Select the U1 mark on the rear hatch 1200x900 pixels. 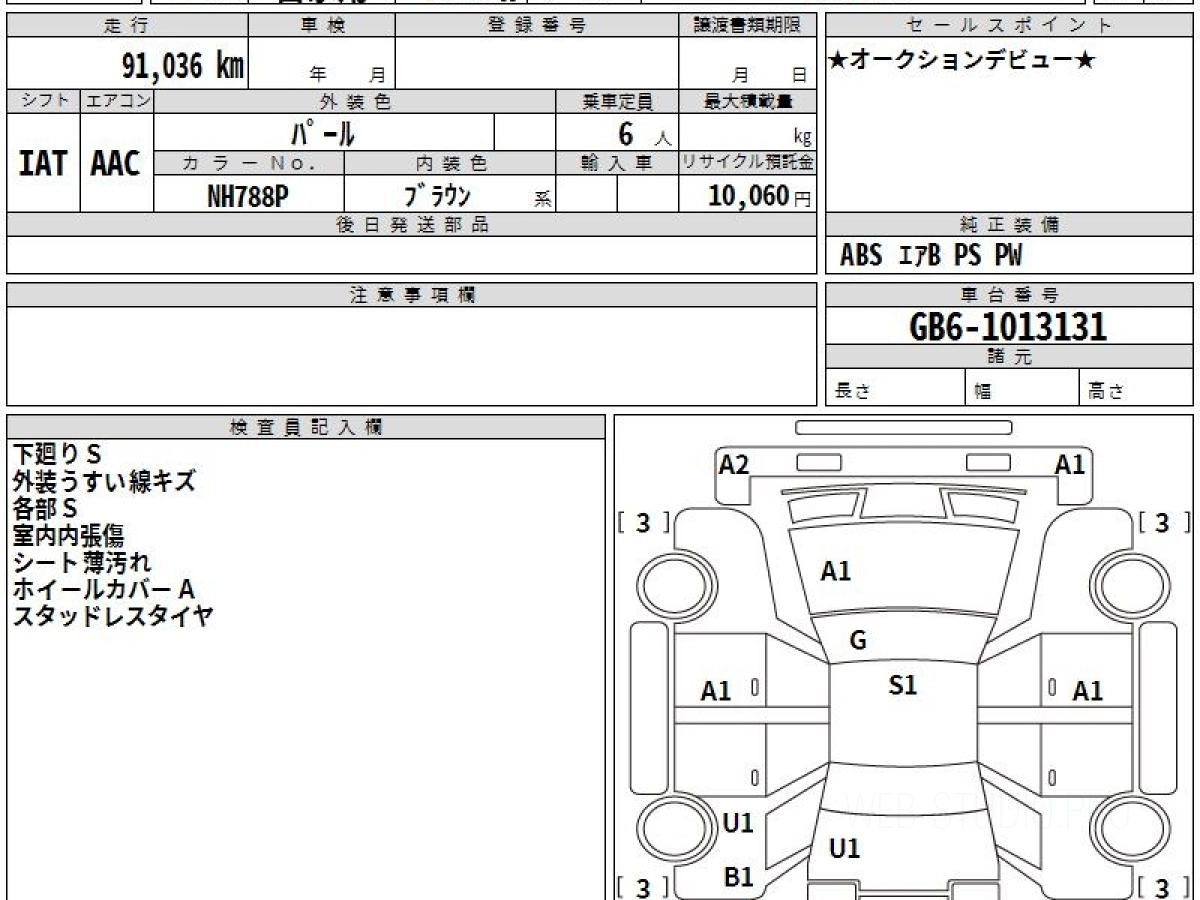845,849
